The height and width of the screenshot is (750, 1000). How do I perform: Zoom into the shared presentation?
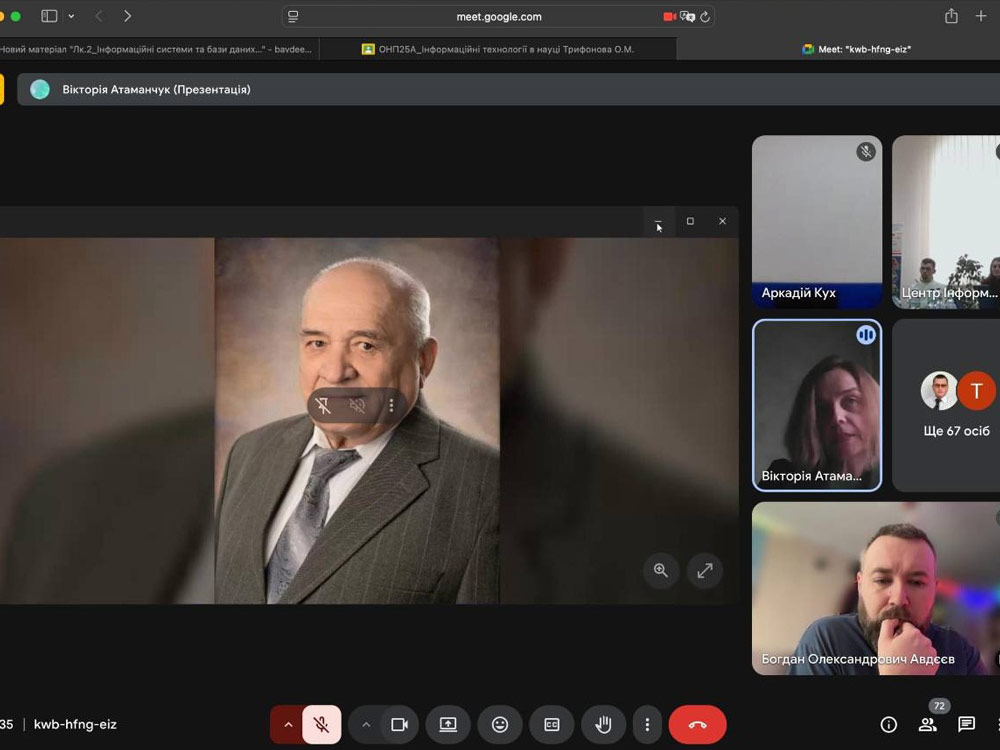click(661, 570)
